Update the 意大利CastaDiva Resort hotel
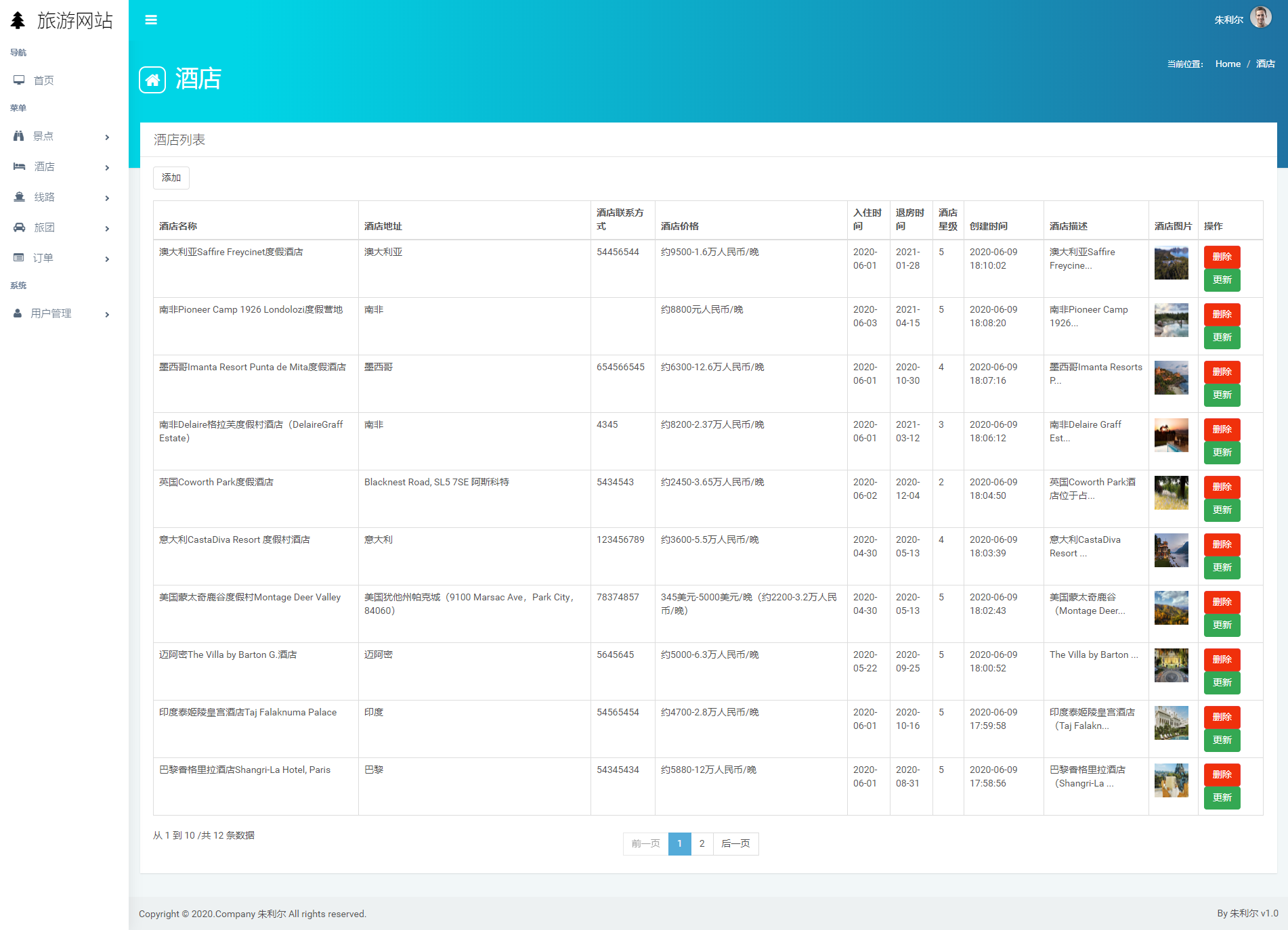This screenshot has height=930, width=1288. coord(1222,568)
